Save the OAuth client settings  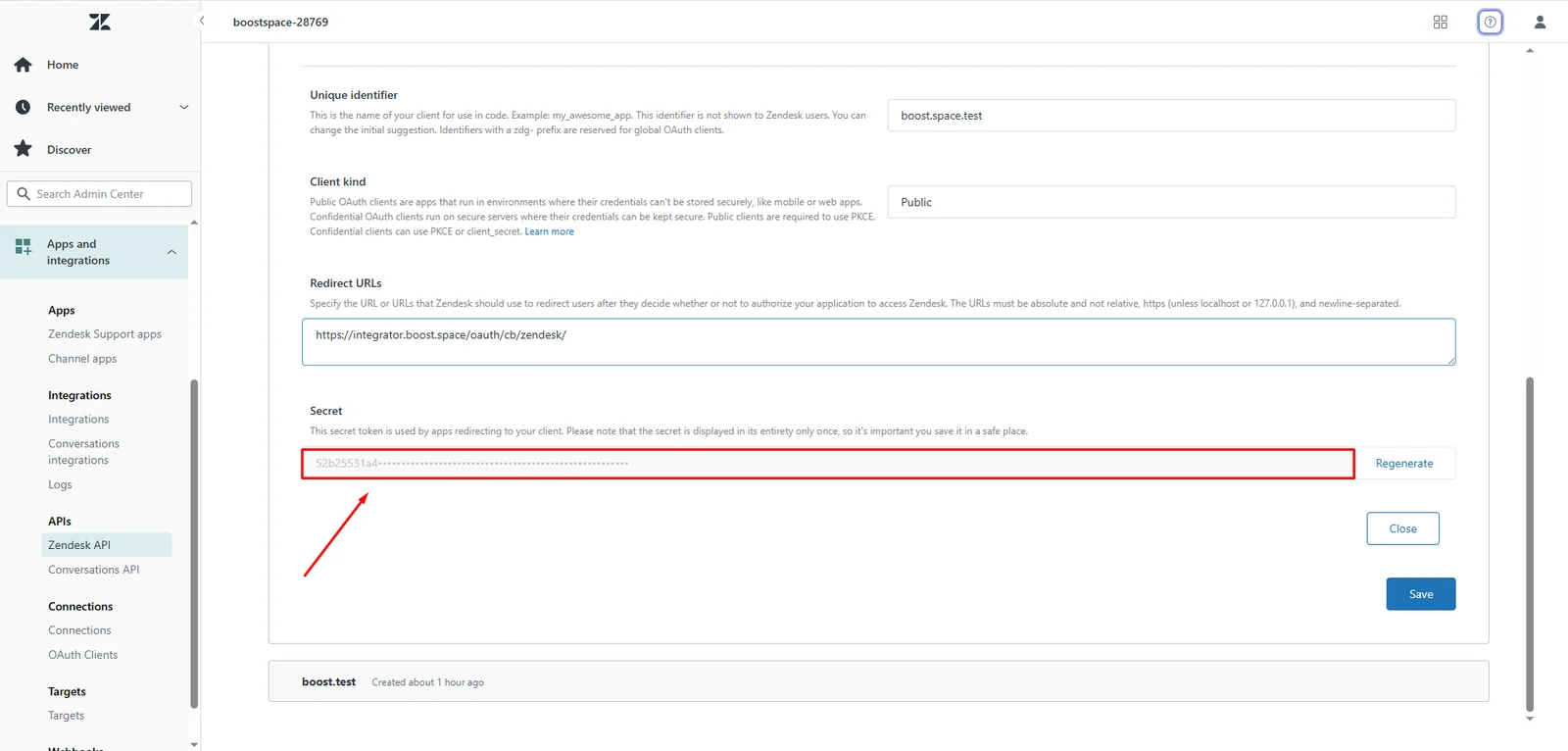(x=1421, y=594)
